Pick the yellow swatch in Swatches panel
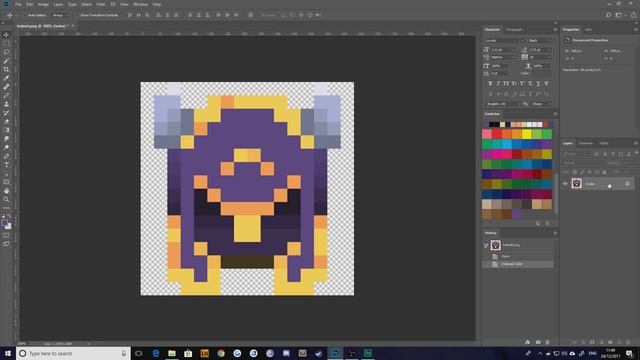The image size is (640, 360). point(527,134)
